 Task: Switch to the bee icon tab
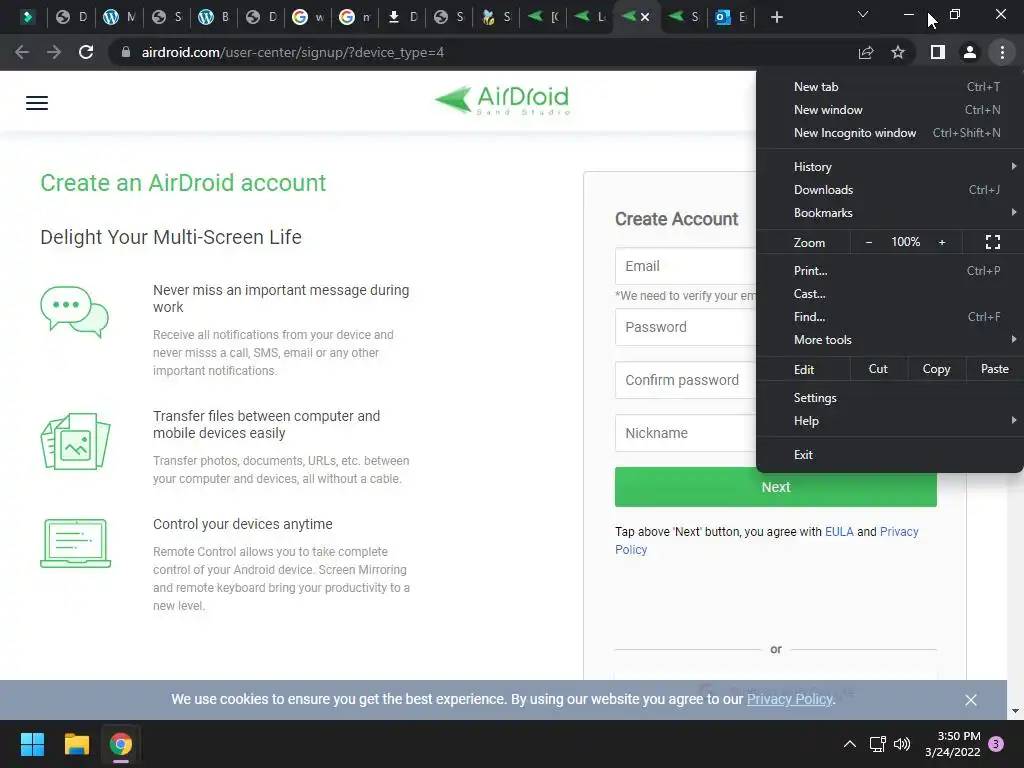(x=496, y=17)
